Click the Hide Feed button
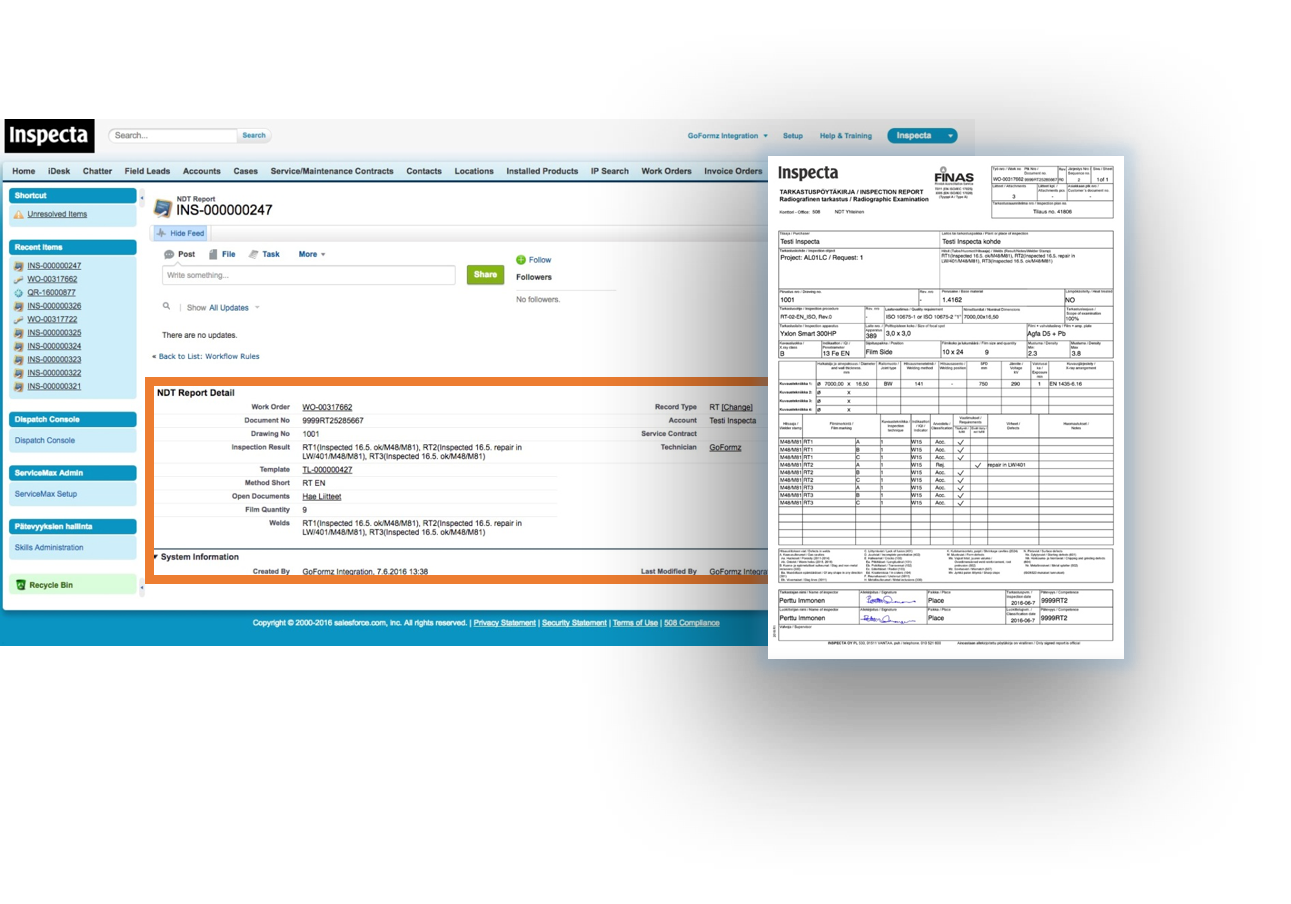 180,233
